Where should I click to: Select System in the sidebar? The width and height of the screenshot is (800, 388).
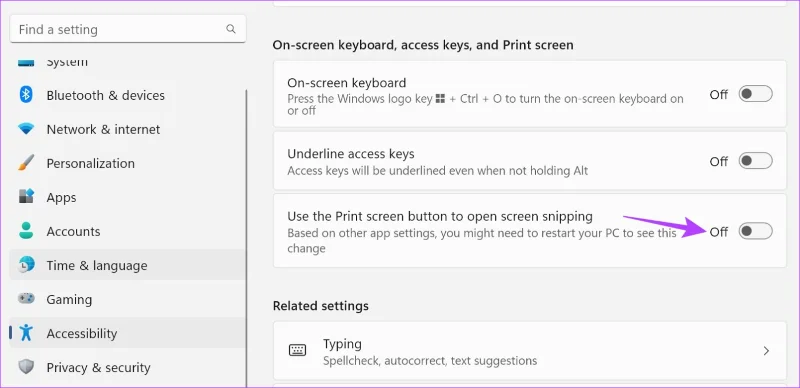pyautogui.click(x=128, y=64)
